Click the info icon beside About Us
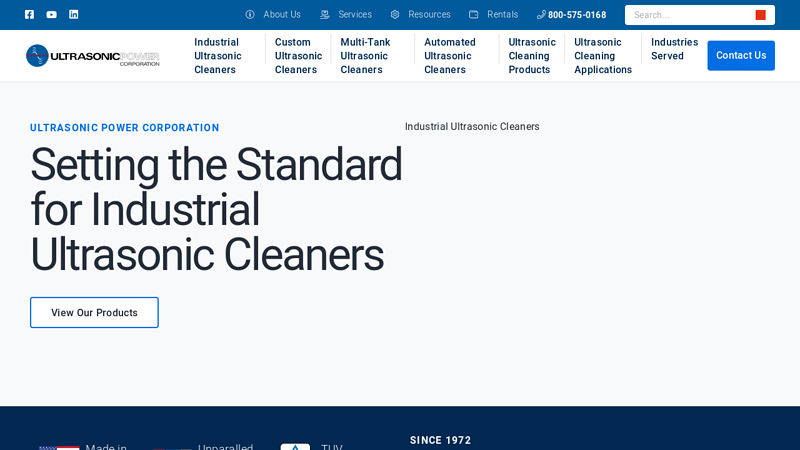This screenshot has width=800, height=450. pyautogui.click(x=250, y=15)
